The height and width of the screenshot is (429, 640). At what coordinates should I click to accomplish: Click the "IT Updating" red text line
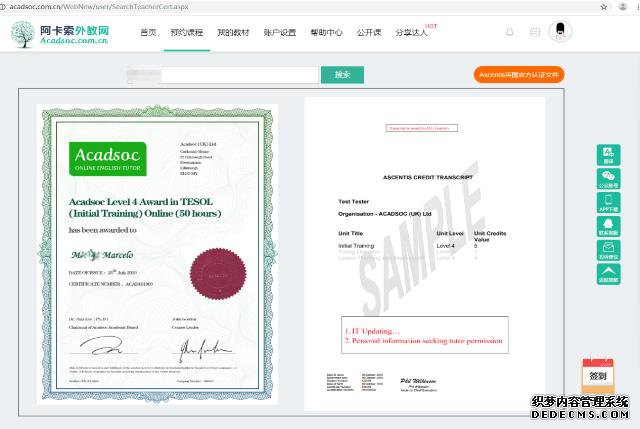click(x=372, y=331)
